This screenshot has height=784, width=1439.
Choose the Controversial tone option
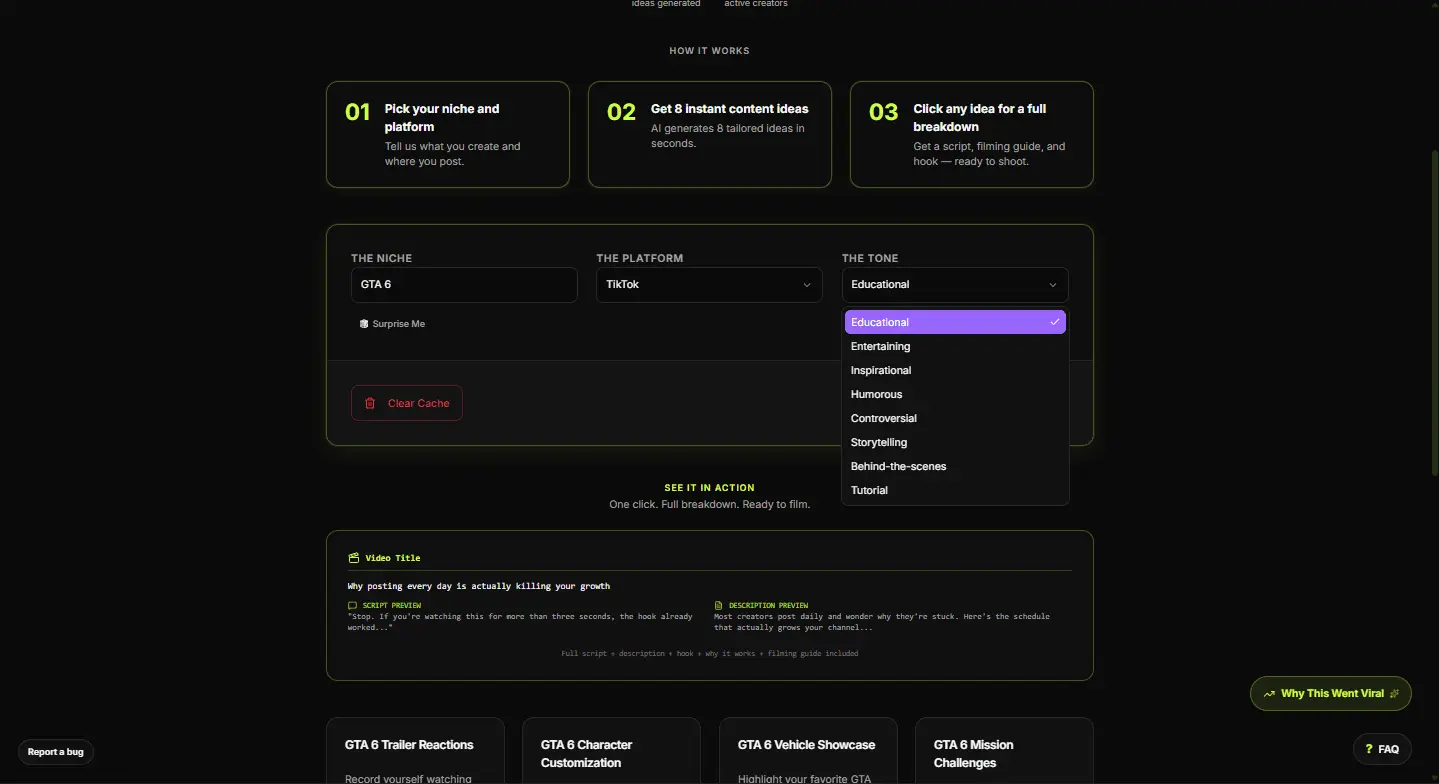click(955, 418)
